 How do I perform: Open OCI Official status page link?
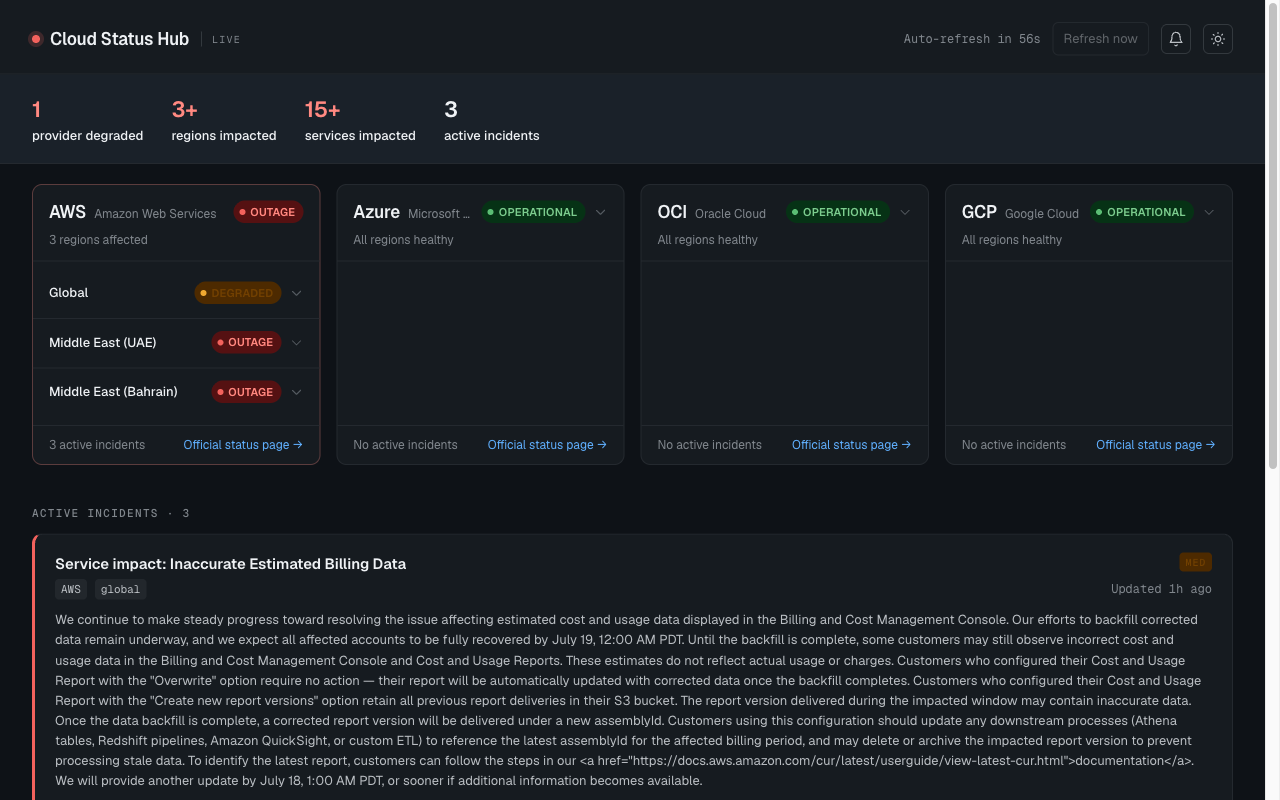[x=851, y=445]
